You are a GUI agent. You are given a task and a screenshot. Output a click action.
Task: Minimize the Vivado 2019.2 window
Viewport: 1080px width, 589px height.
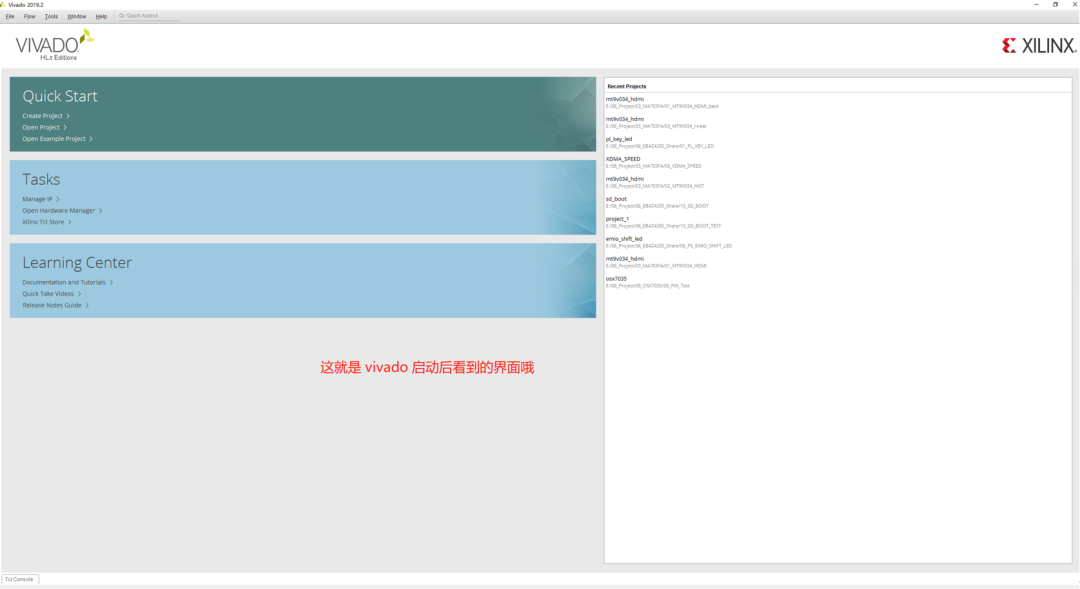tap(1036, 4)
